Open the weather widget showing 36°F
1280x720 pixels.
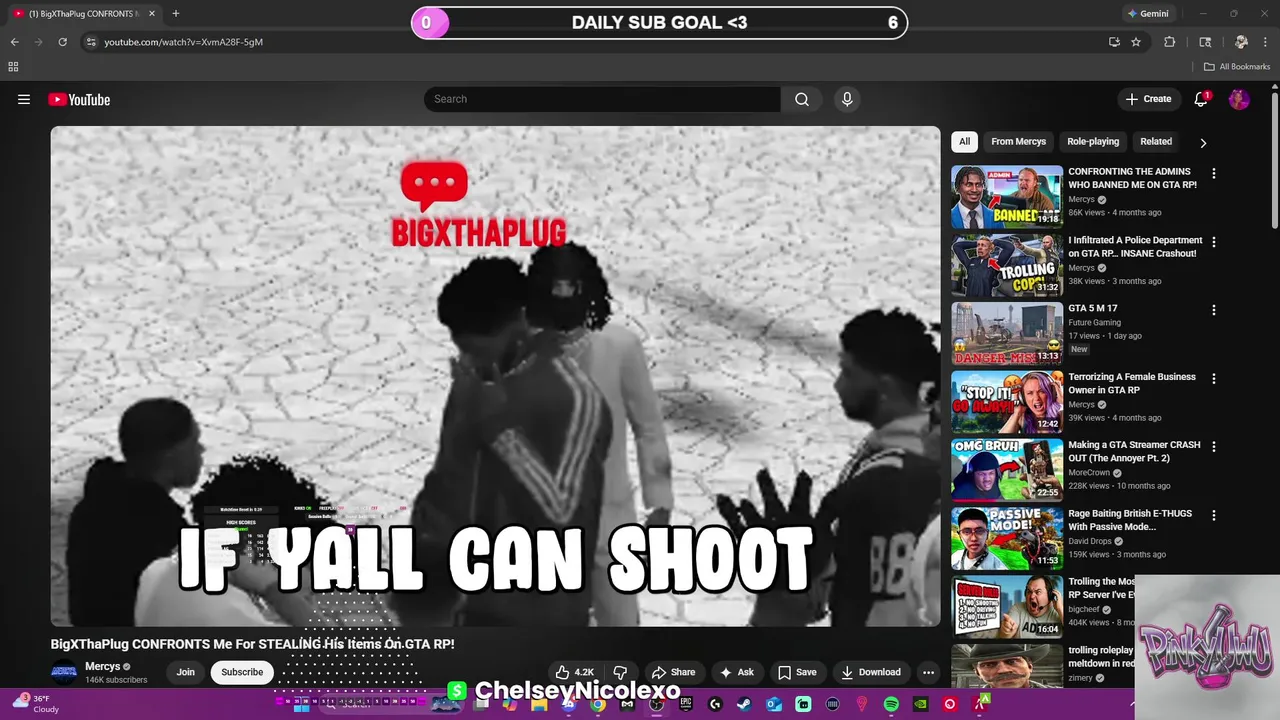tap(34, 704)
